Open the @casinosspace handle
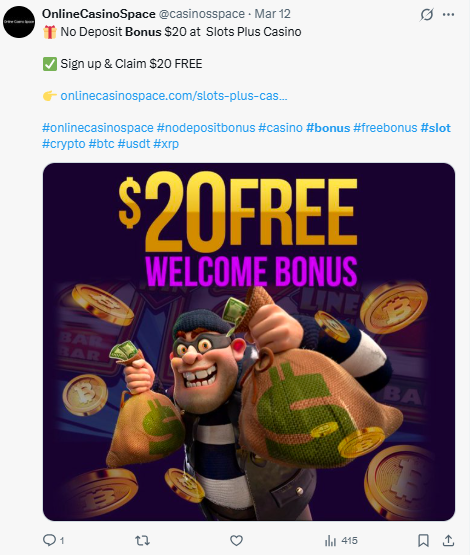Image resolution: width=474 pixels, height=555 pixels. tap(202, 14)
